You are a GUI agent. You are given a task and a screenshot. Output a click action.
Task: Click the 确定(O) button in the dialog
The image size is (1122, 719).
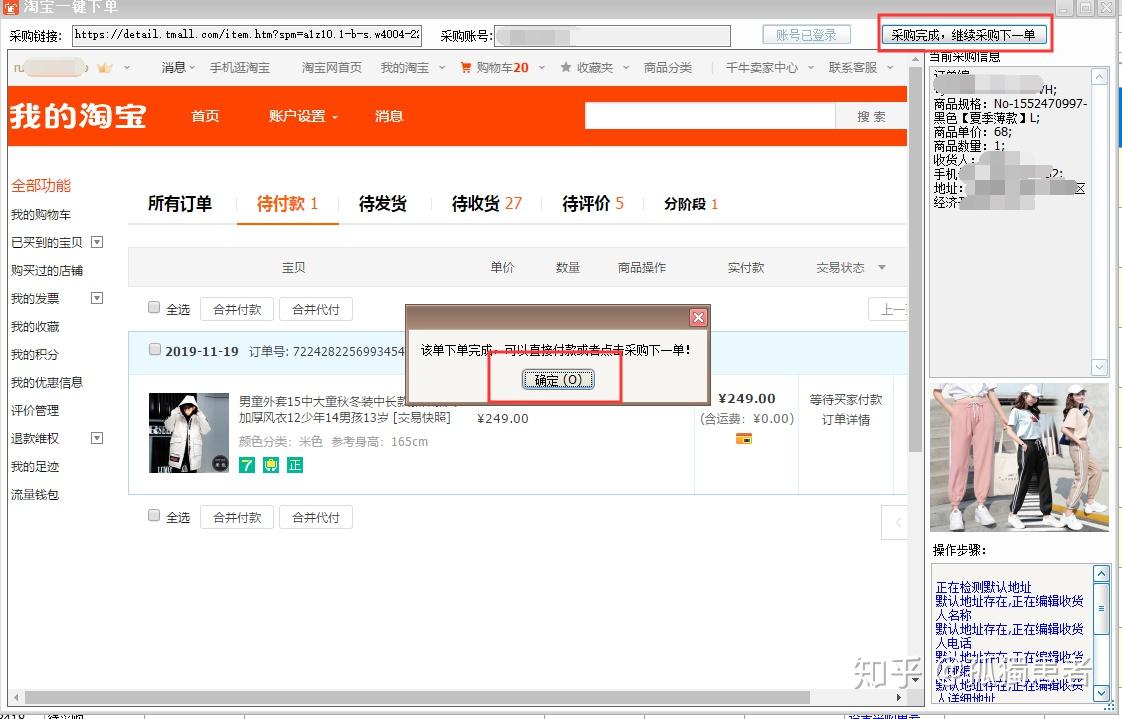(556, 380)
